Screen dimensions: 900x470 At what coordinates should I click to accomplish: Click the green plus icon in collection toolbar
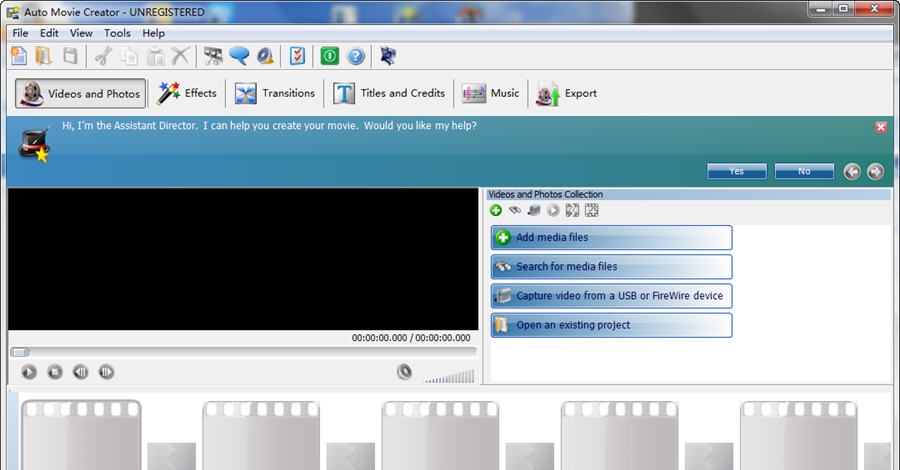point(496,211)
